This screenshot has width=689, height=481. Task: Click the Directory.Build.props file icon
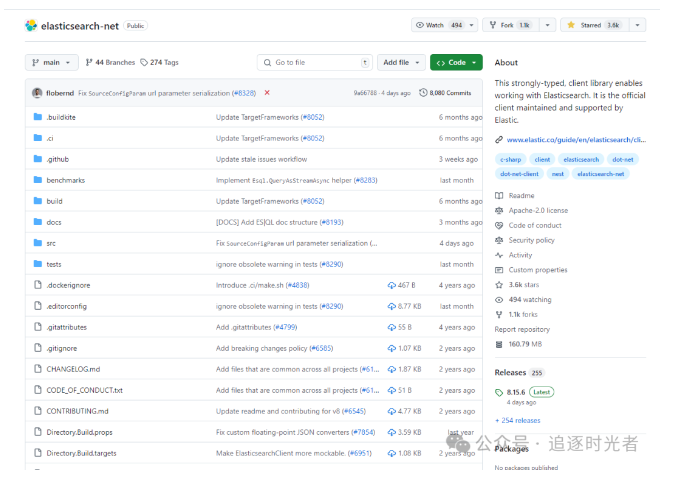(38, 432)
